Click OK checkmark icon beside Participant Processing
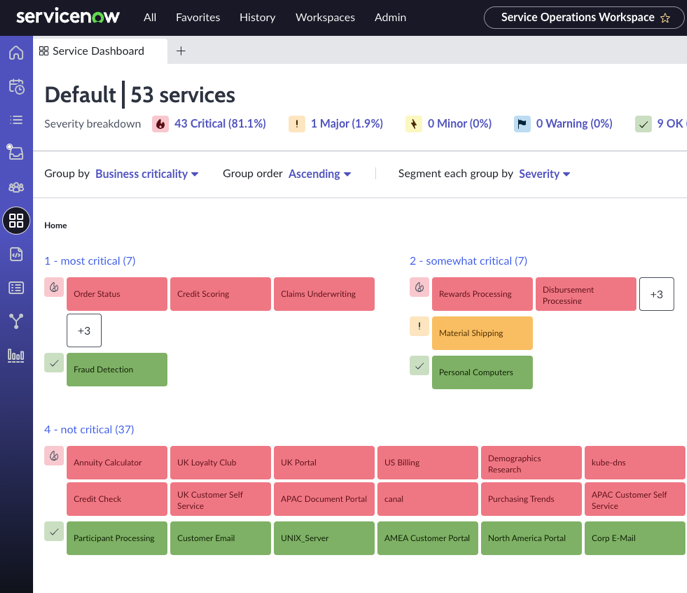 54,532
